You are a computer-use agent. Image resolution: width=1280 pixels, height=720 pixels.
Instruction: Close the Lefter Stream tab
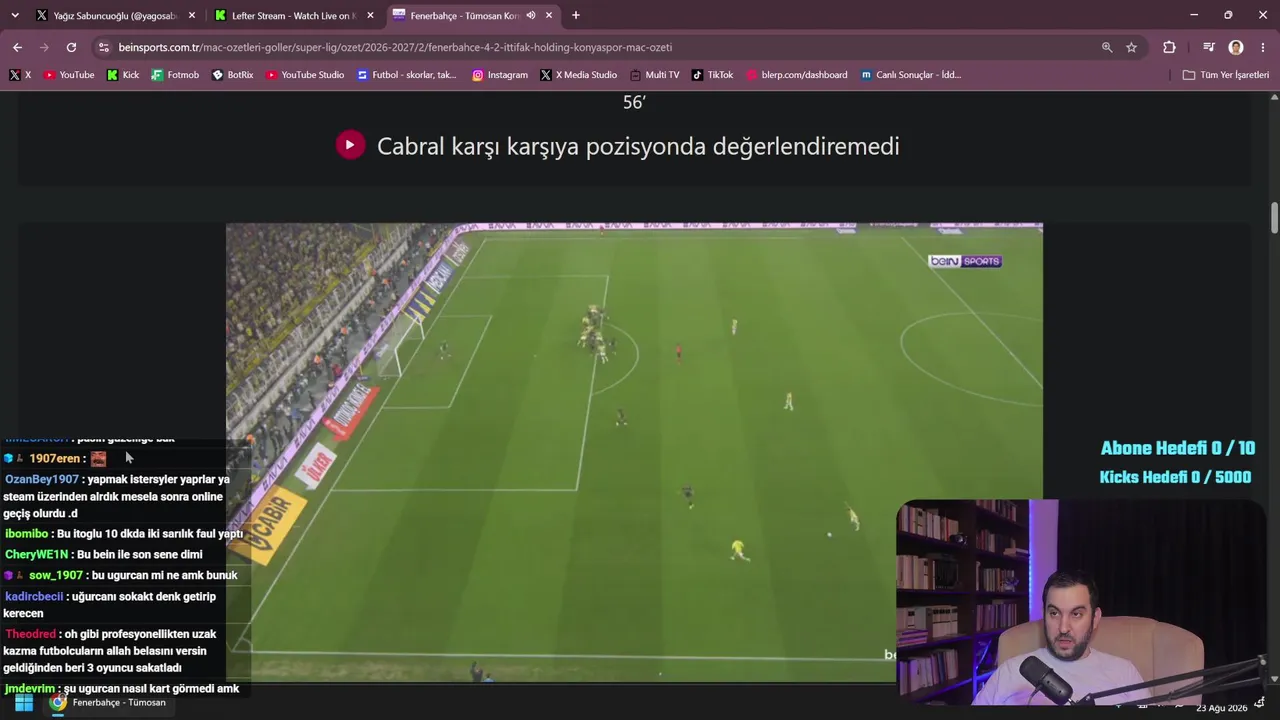(x=370, y=16)
